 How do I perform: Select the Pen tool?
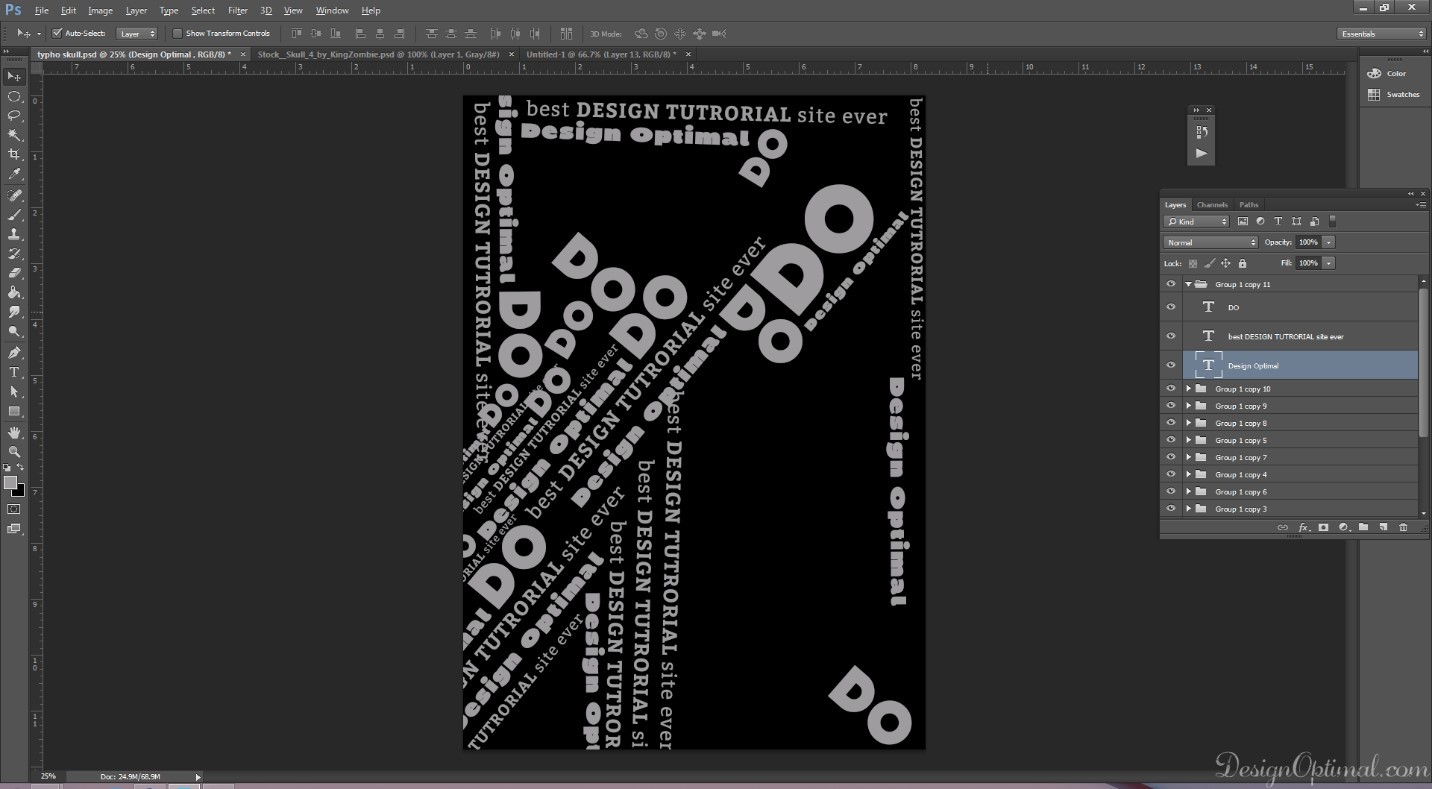tap(14, 353)
